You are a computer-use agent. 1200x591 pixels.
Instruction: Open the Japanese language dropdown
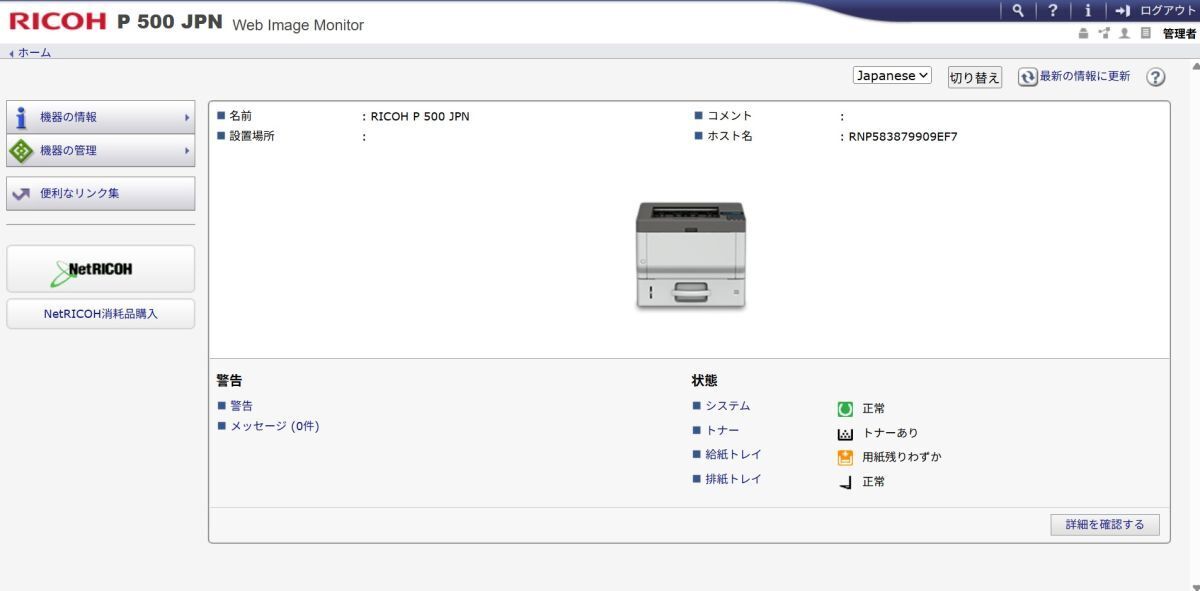[x=892, y=76]
